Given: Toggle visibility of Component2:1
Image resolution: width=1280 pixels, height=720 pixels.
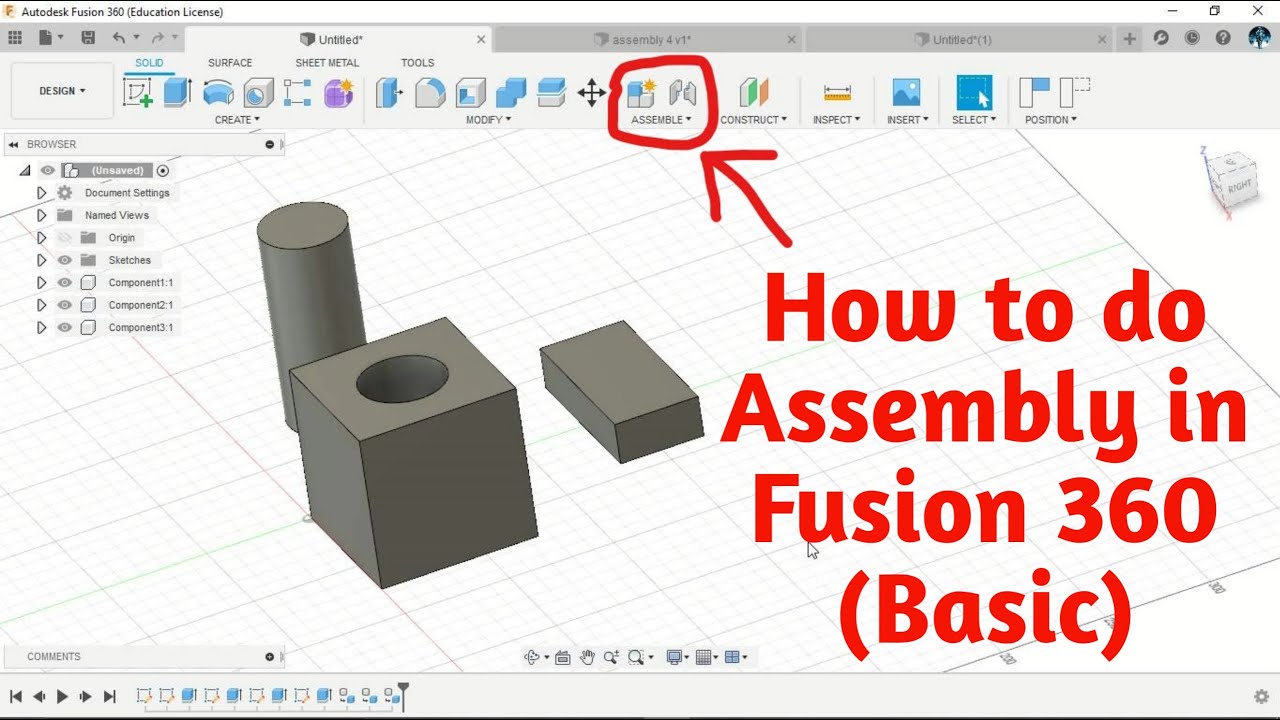Looking at the screenshot, I should [x=65, y=305].
